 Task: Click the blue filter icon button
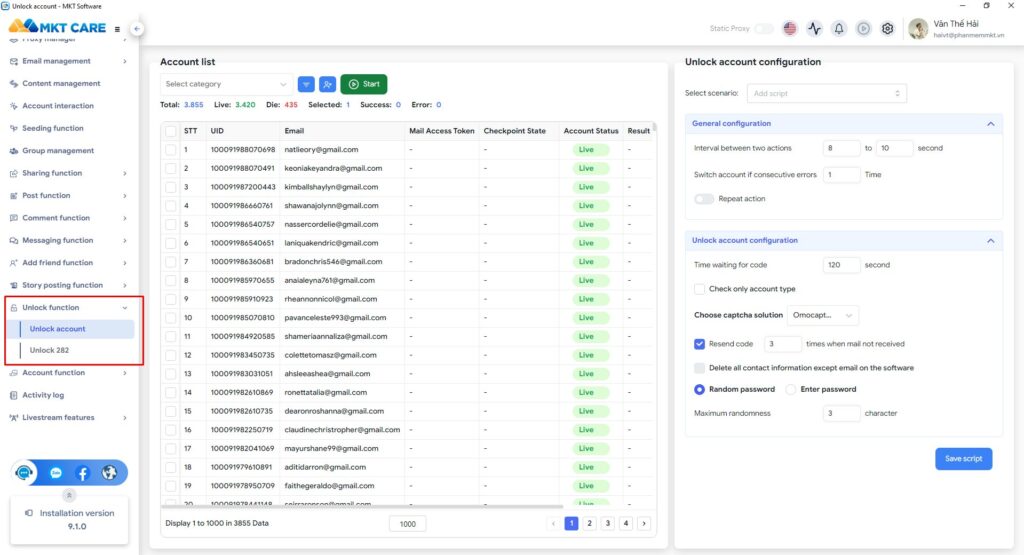306,84
